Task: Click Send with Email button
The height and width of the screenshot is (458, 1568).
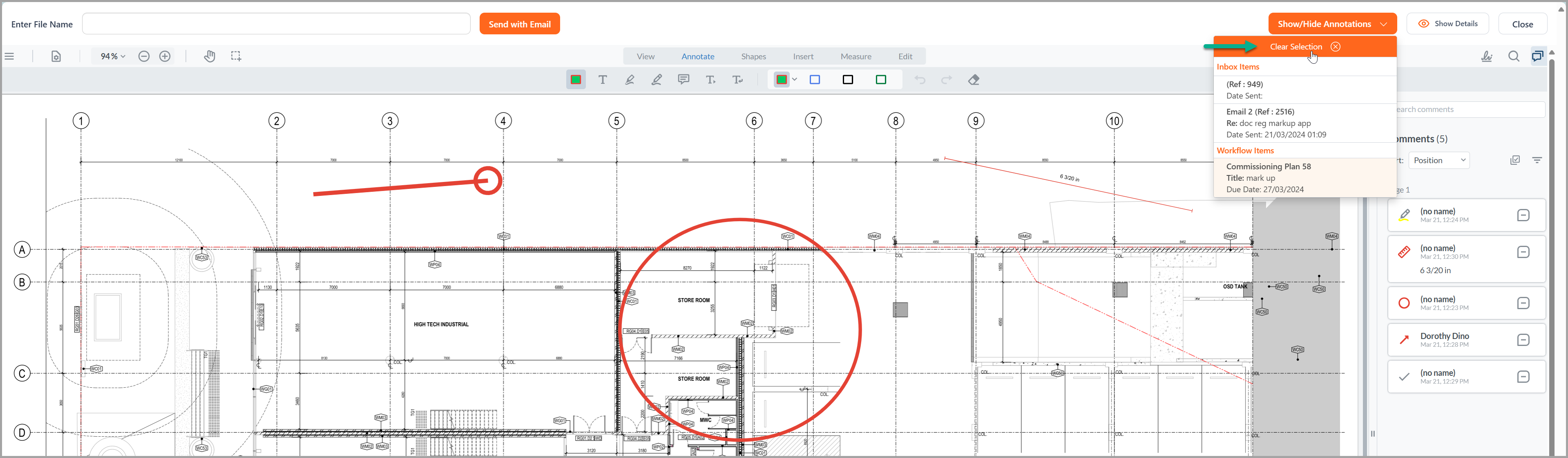Action: coord(519,25)
